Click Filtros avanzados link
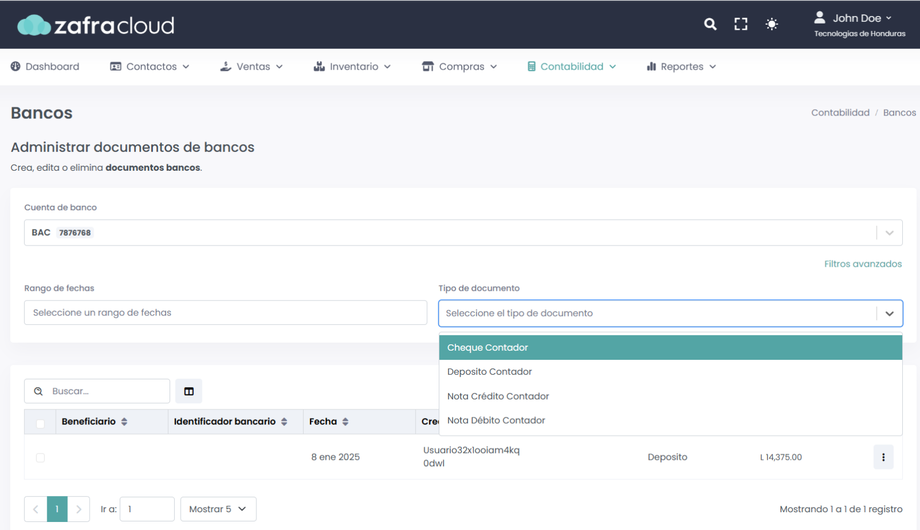 (862, 264)
